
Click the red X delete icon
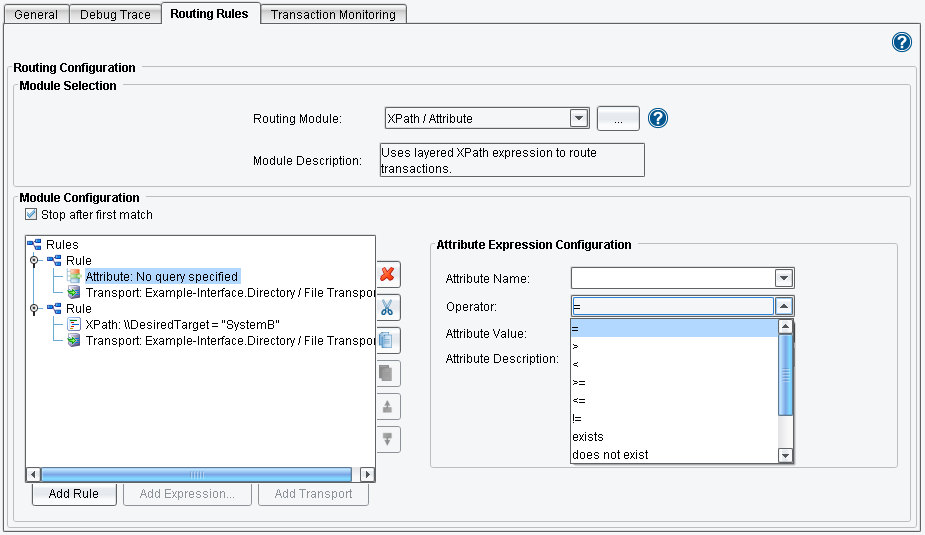click(387, 274)
